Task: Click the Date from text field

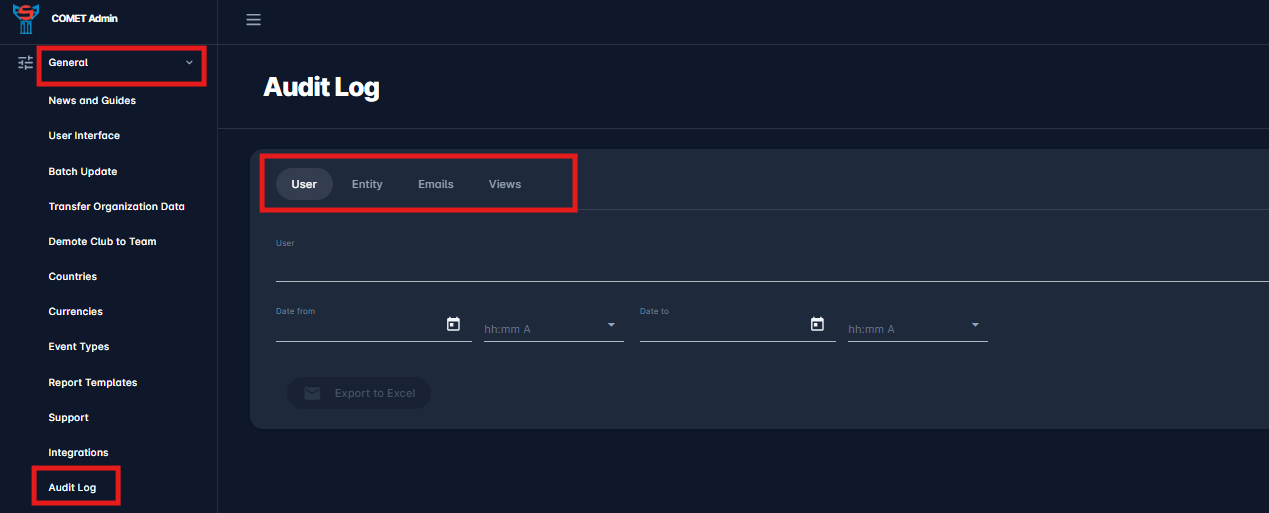Action: 358,327
